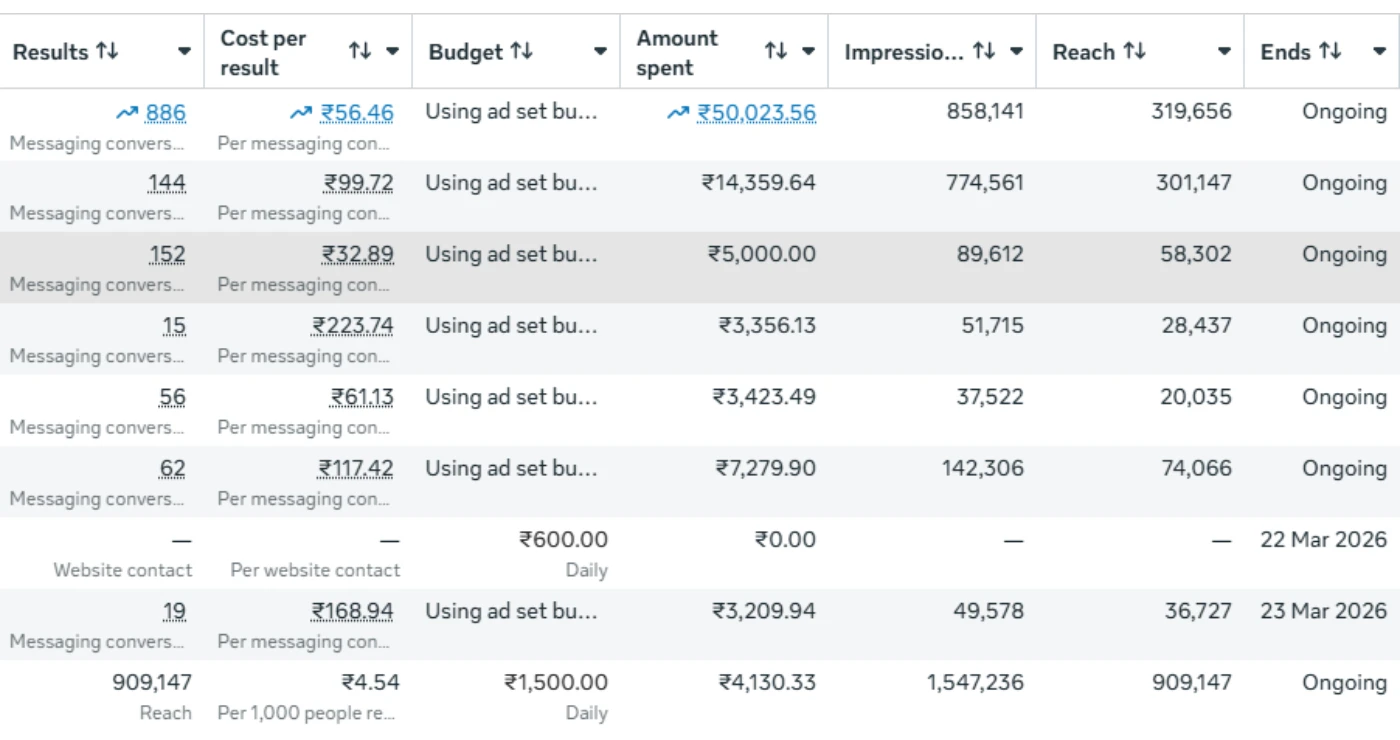Sort the Budget column with arrows icon
This screenshot has width=1400, height=740.
(521, 51)
